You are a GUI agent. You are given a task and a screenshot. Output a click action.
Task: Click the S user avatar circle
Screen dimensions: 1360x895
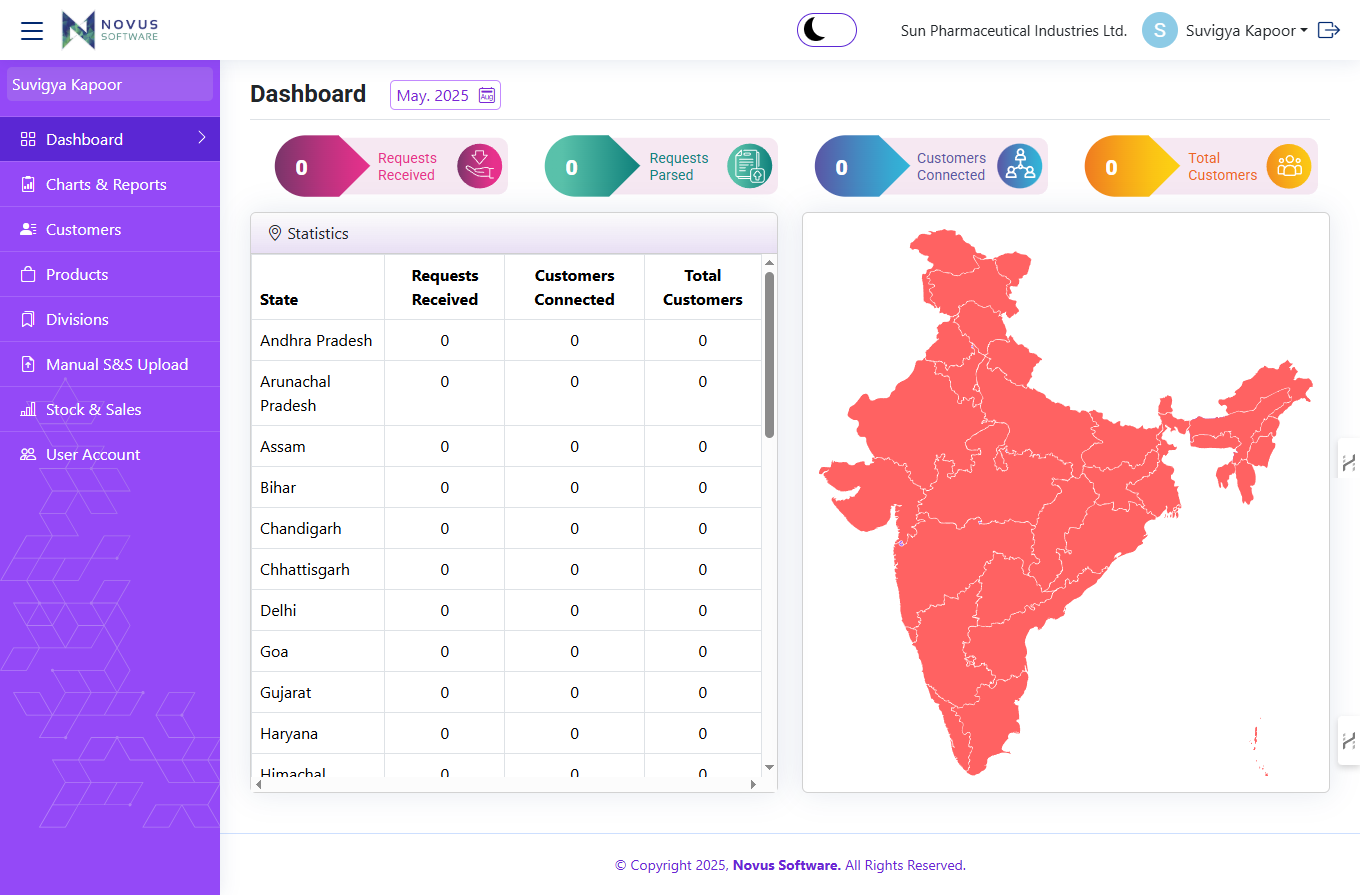1159,30
